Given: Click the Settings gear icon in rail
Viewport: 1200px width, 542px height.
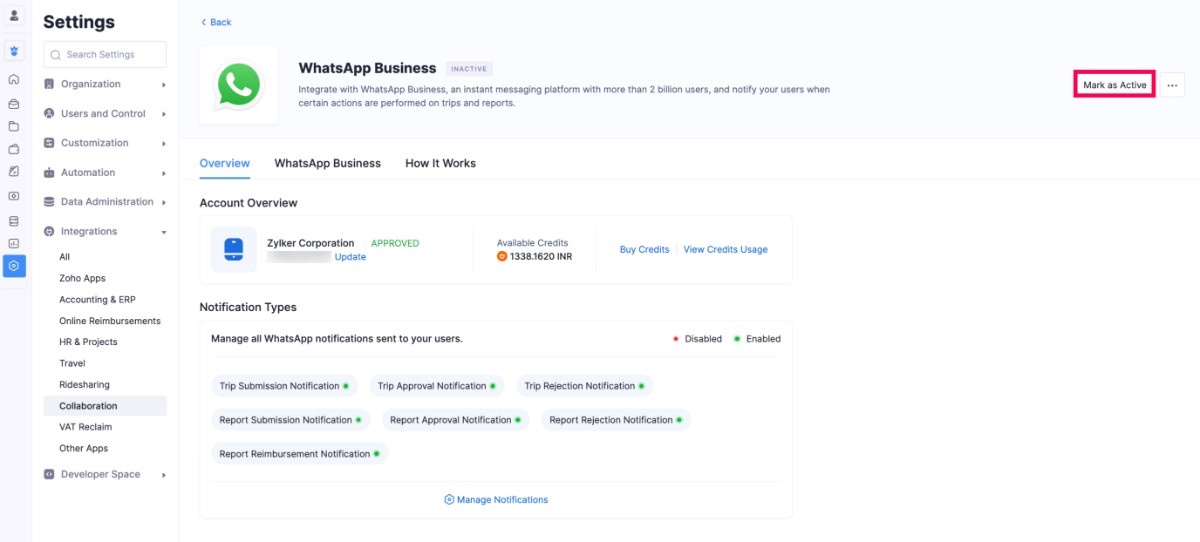Looking at the screenshot, I should tap(14, 266).
